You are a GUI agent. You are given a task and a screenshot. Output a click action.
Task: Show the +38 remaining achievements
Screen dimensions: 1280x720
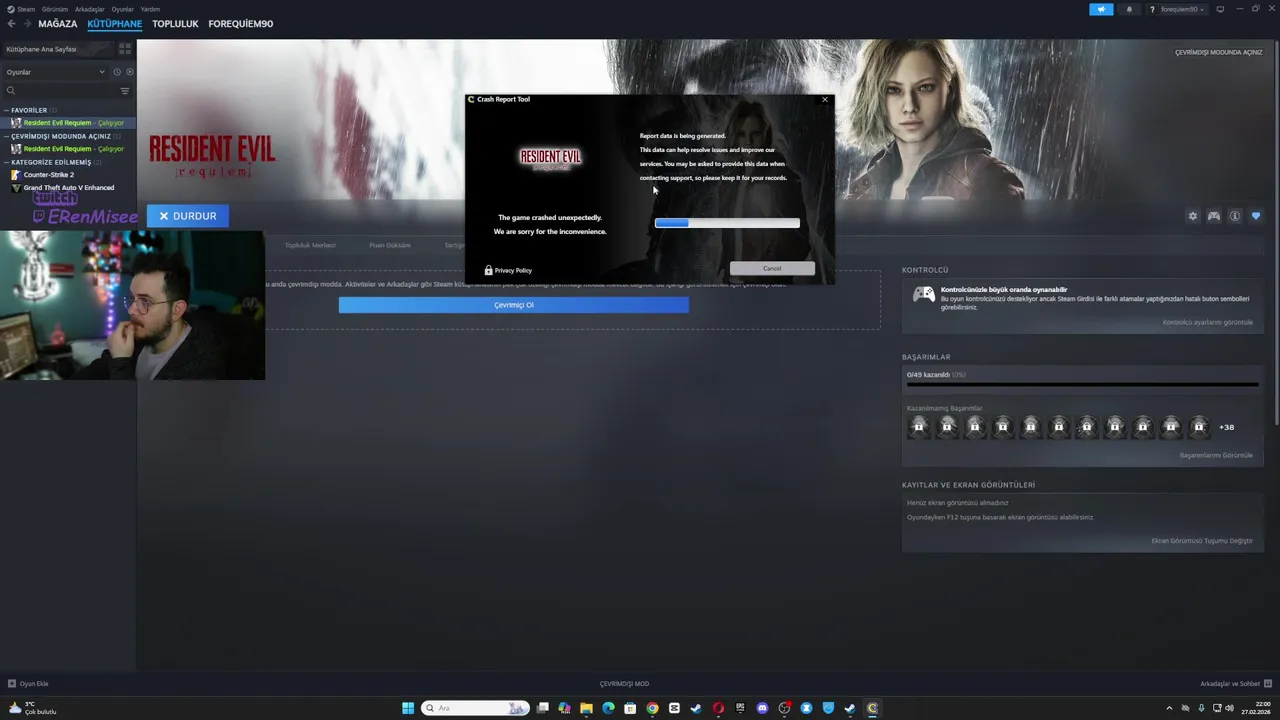coord(1226,427)
